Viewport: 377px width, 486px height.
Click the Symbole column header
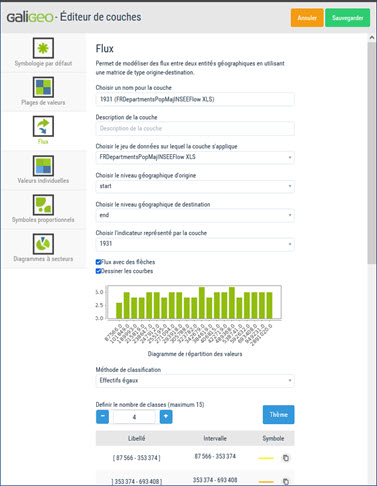tap(273, 438)
